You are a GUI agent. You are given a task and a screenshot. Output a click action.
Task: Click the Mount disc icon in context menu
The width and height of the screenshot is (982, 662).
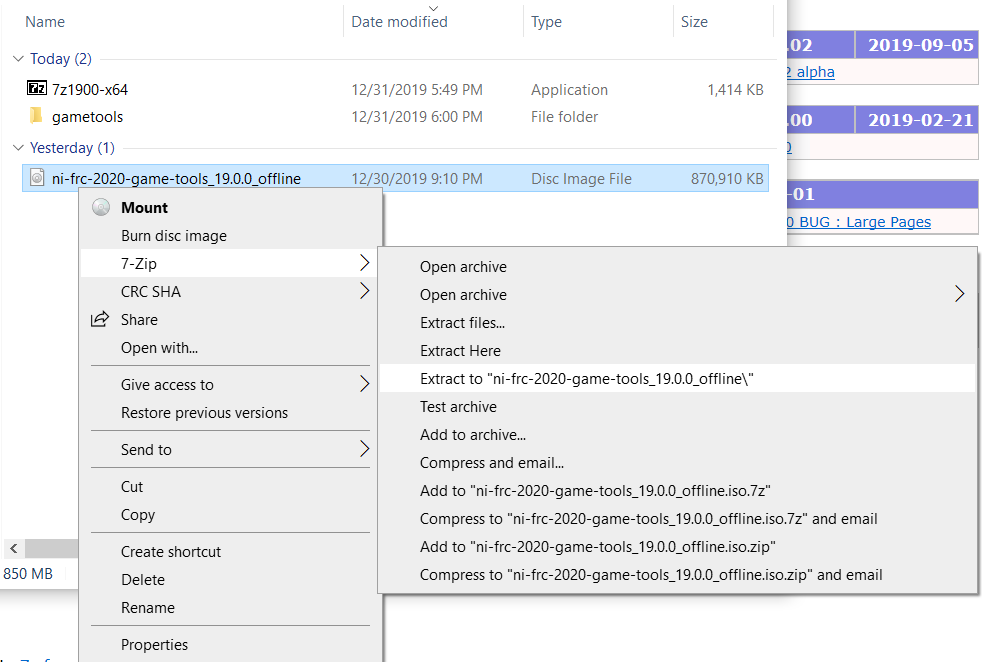(100, 208)
